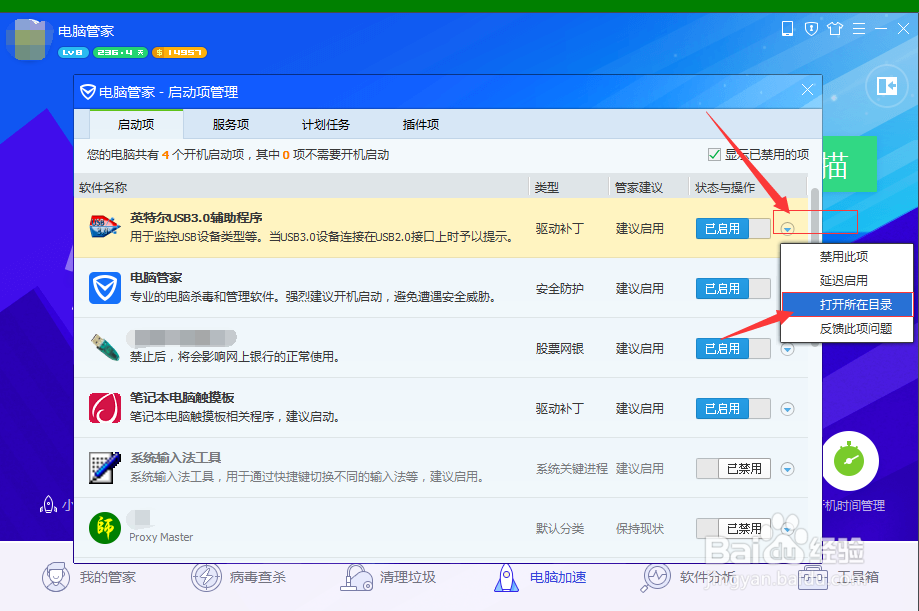The width and height of the screenshot is (919, 611).
Task: Switch to 启动项 tab
Action: [x=136, y=124]
